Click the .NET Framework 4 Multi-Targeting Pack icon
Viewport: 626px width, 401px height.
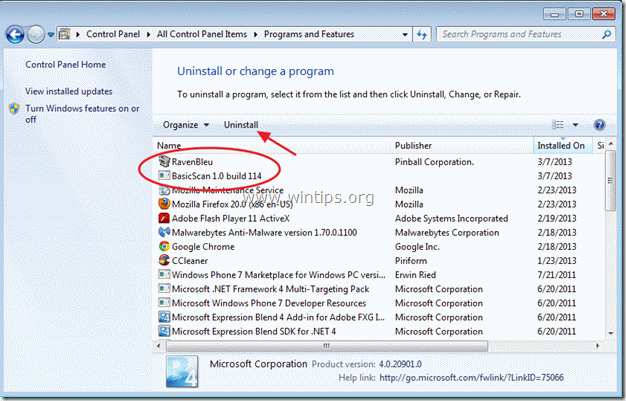pos(164,289)
